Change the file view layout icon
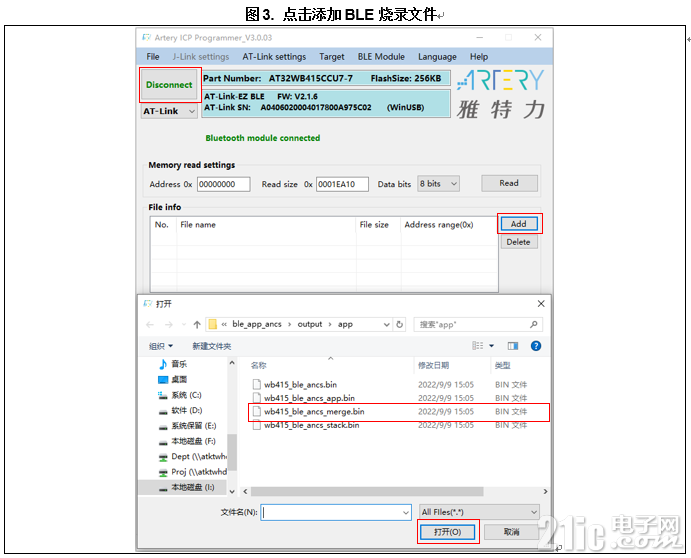The height and width of the screenshot is (558, 691). [478, 346]
